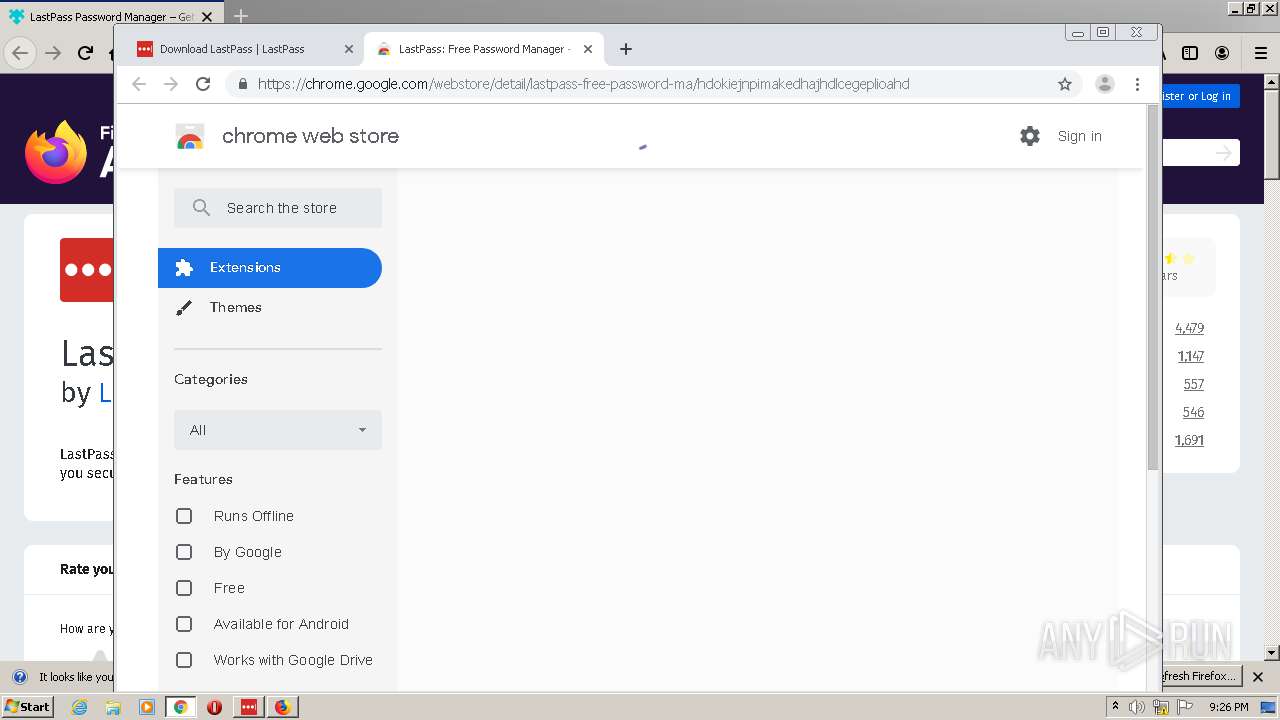1280x720 pixels.
Task: Select the Themes section
Action: click(x=270, y=308)
